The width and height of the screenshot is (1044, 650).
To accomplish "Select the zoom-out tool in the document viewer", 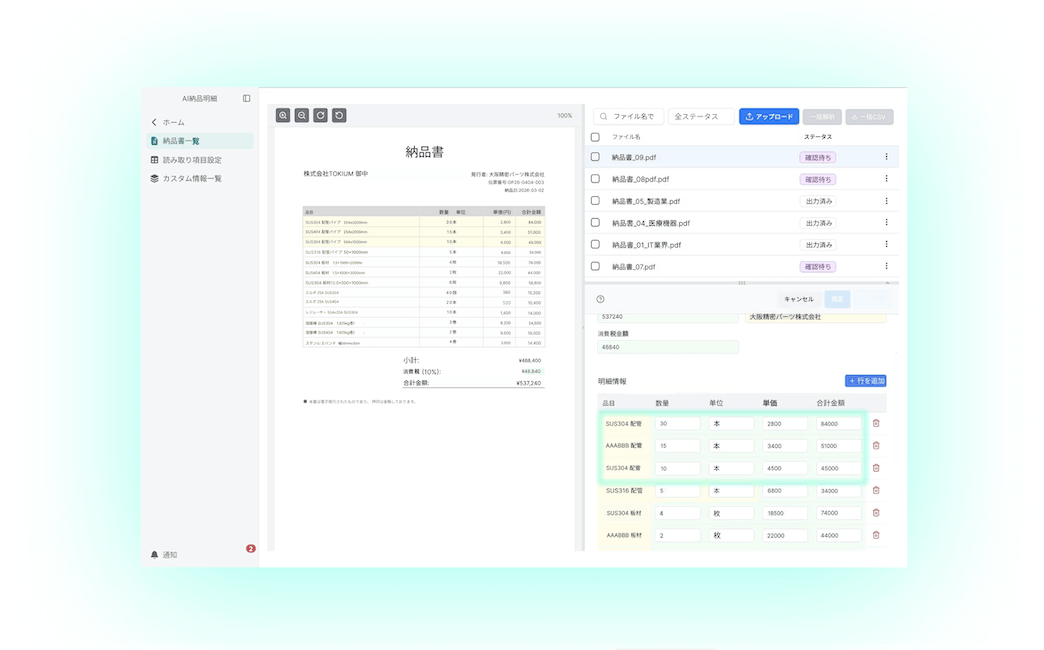I will 301,115.
